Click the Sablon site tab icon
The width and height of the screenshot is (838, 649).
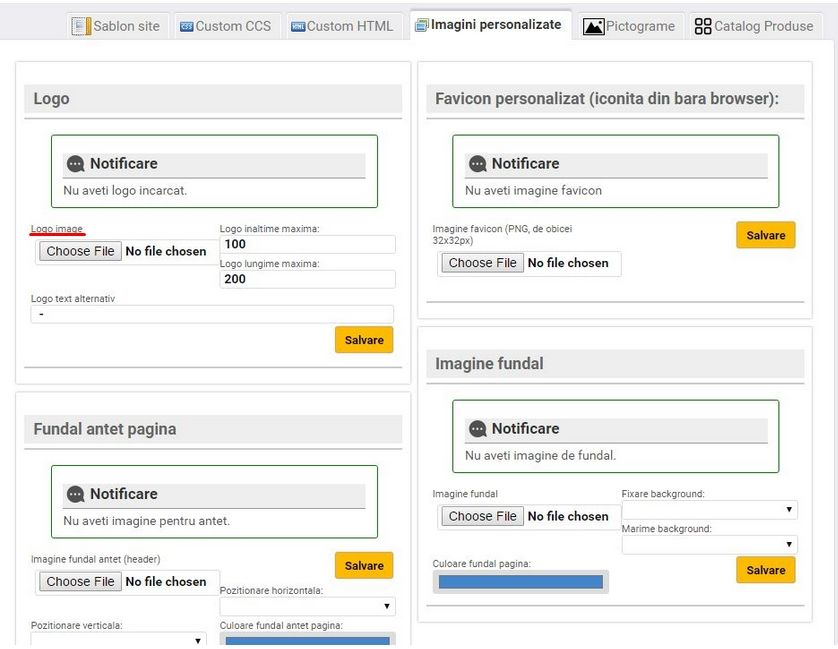(x=81, y=26)
